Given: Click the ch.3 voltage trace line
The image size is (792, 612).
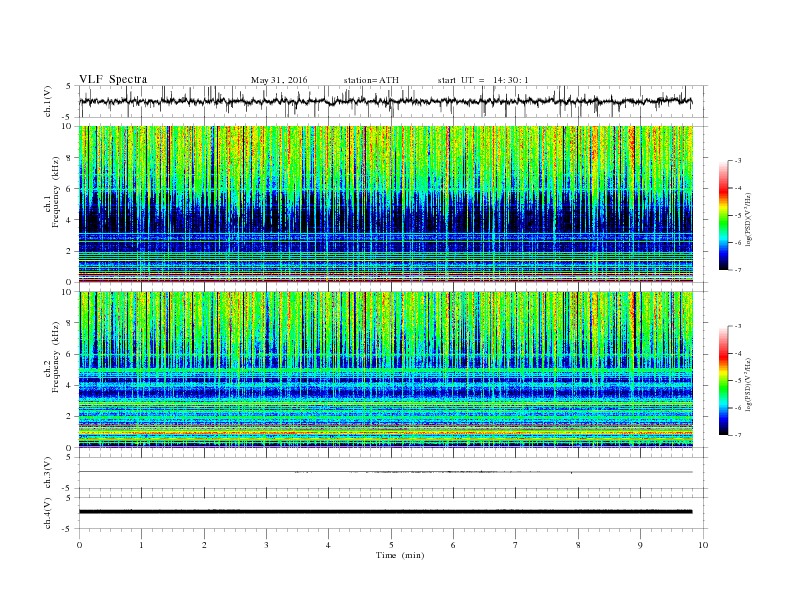Looking at the screenshot, I should 385,472.
